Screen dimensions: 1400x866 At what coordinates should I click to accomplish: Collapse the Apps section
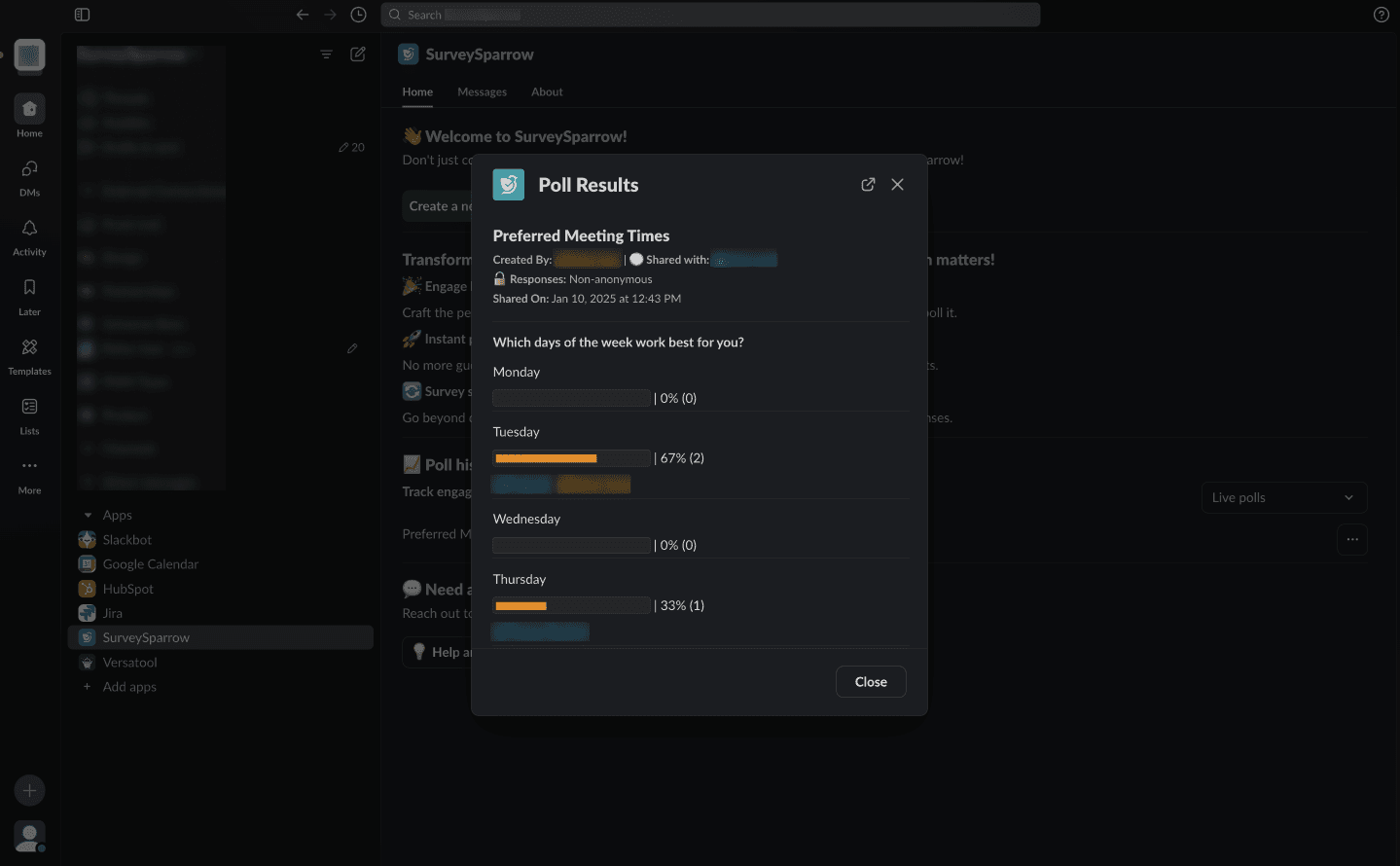click(89, 515)
